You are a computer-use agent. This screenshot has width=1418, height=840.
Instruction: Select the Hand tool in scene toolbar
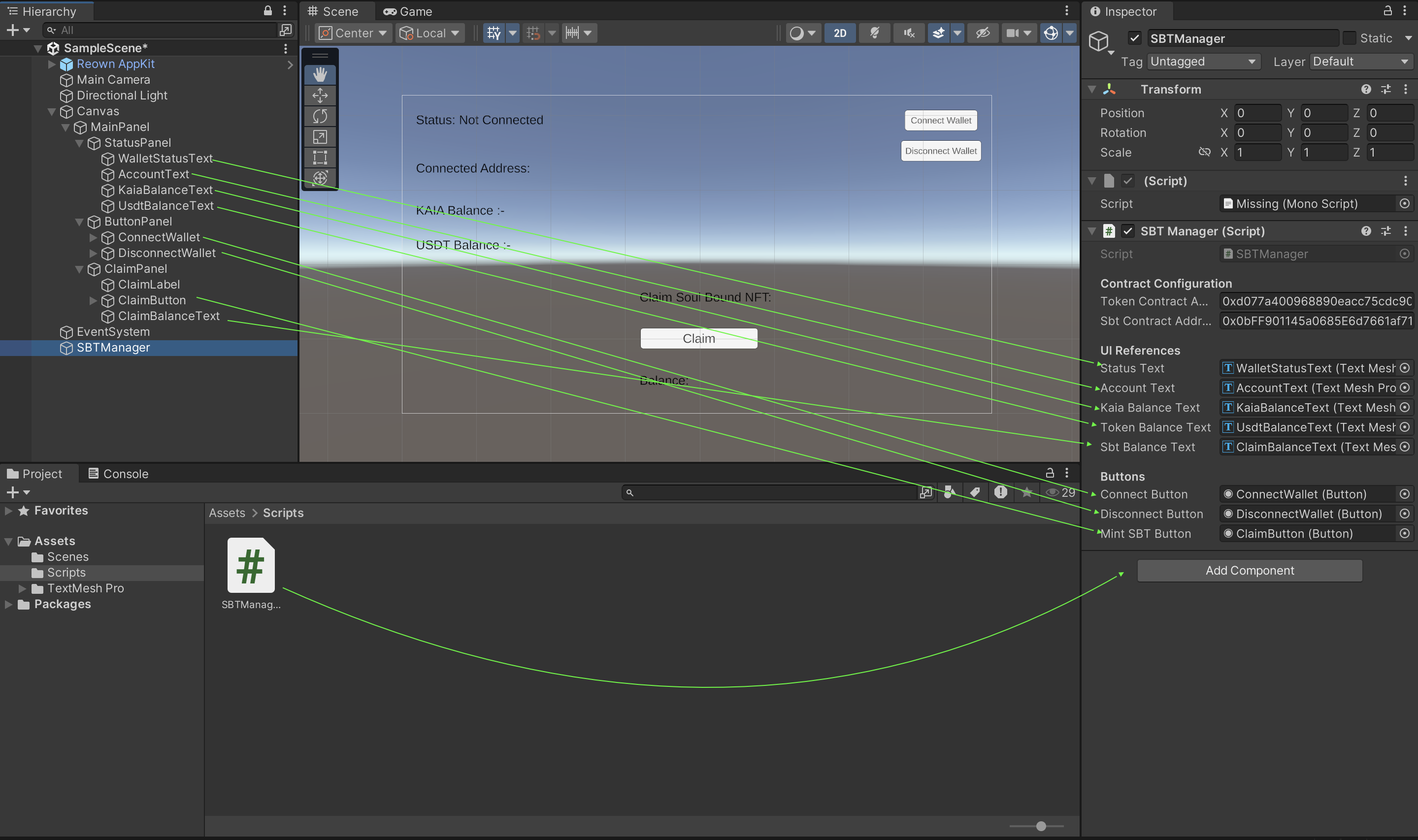pyautogui.click(x=320, y=74)
